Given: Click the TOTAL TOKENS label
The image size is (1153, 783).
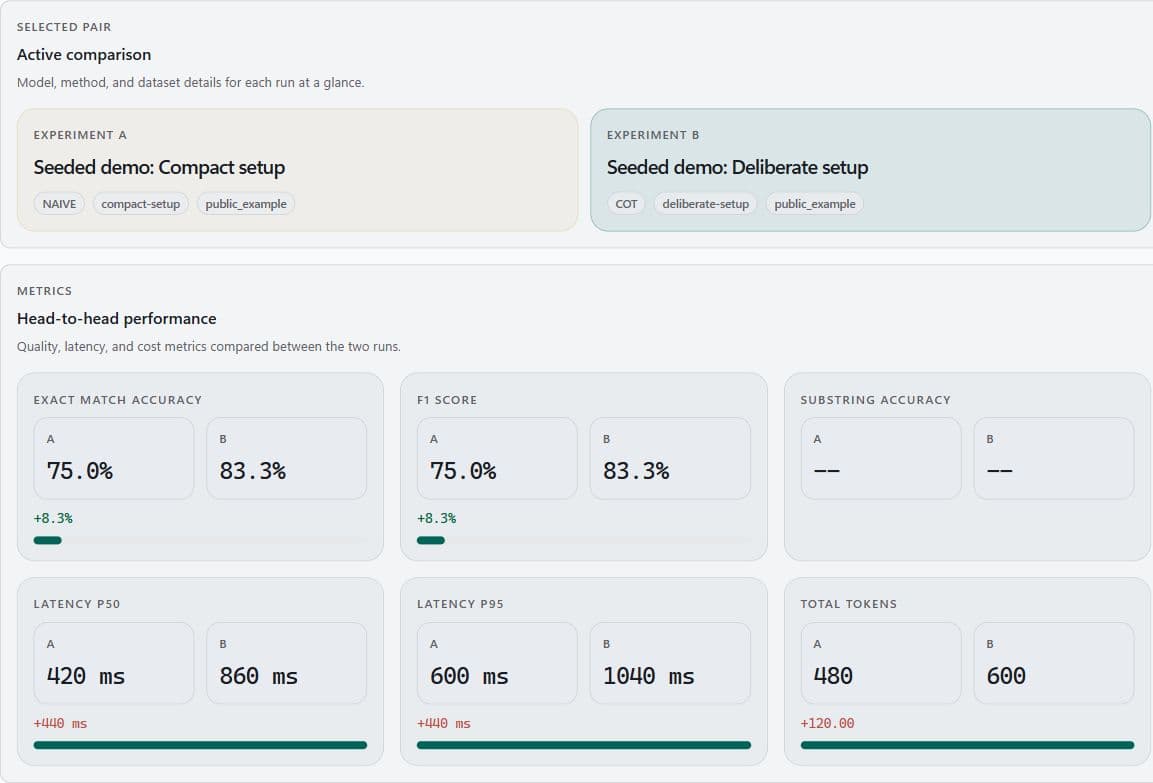Looking at the screenshot, I should (x=849, y=604).
